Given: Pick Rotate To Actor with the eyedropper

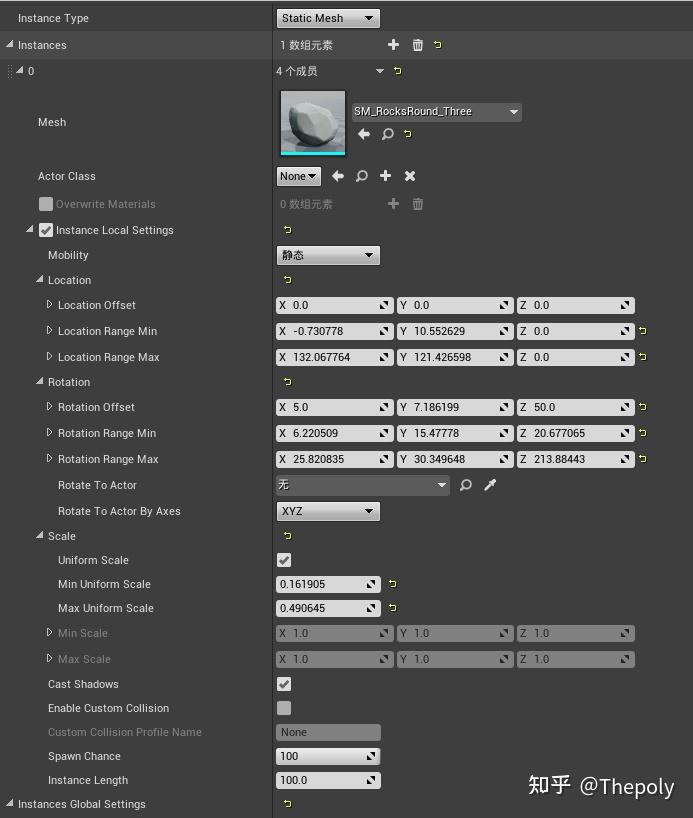Looking at the screenshot, I should (x=490, y=485).
